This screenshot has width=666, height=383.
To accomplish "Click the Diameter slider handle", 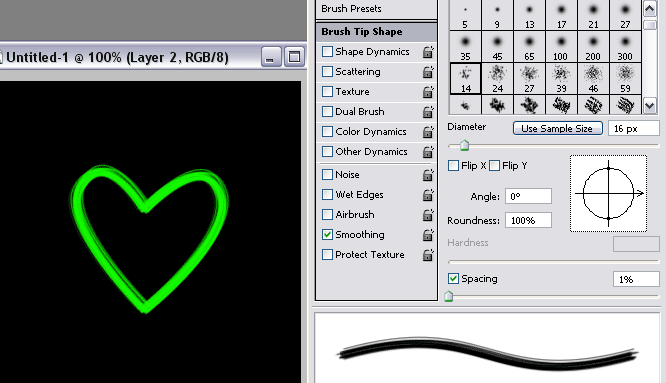I will click(464, 146).
